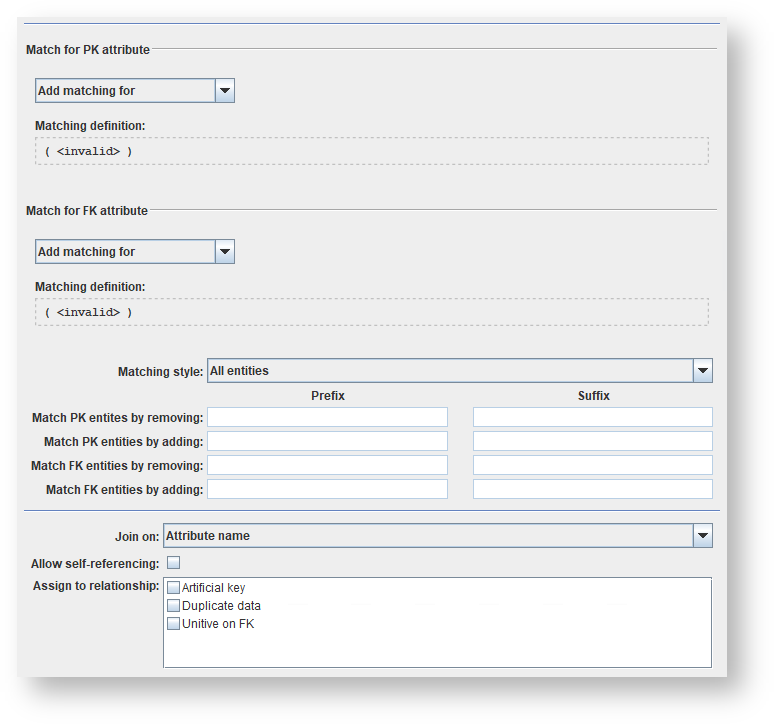Expand the Join on dropdown
The width and height of the screenshot is (775, 725).
click(703, 536)
